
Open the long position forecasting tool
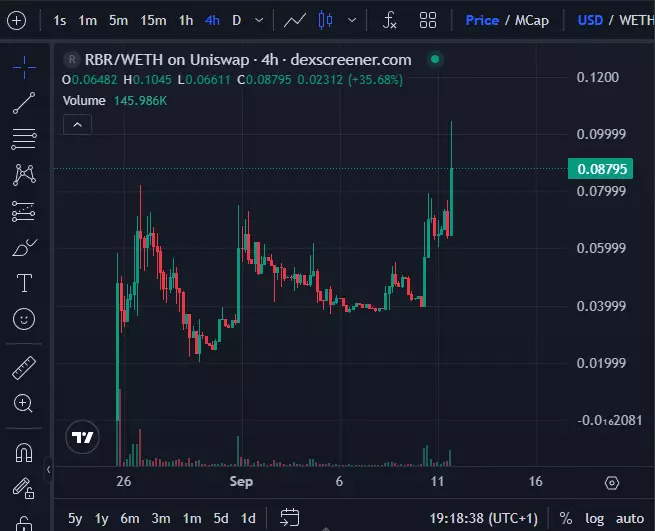pyautogui.click(x=24, y=211)
